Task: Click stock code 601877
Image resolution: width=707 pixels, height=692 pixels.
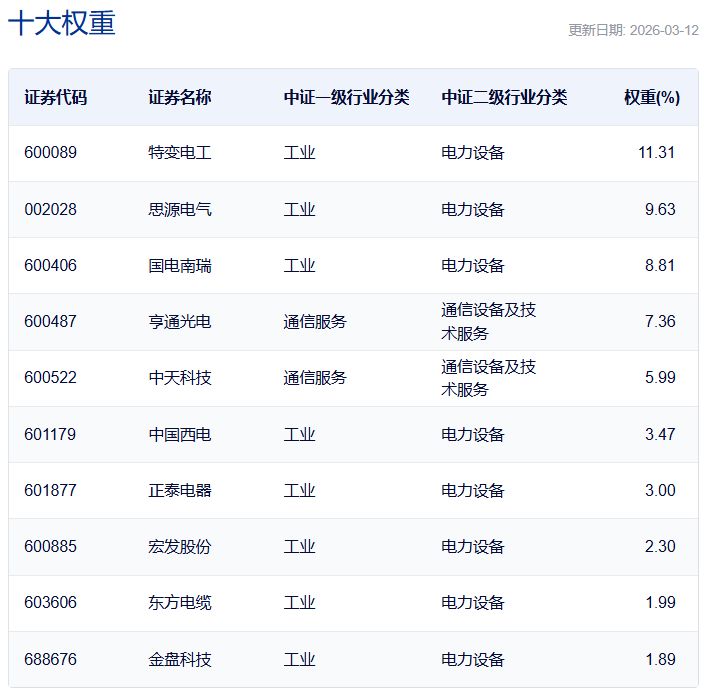Action: pyautogui.click(x=50, y=490)
